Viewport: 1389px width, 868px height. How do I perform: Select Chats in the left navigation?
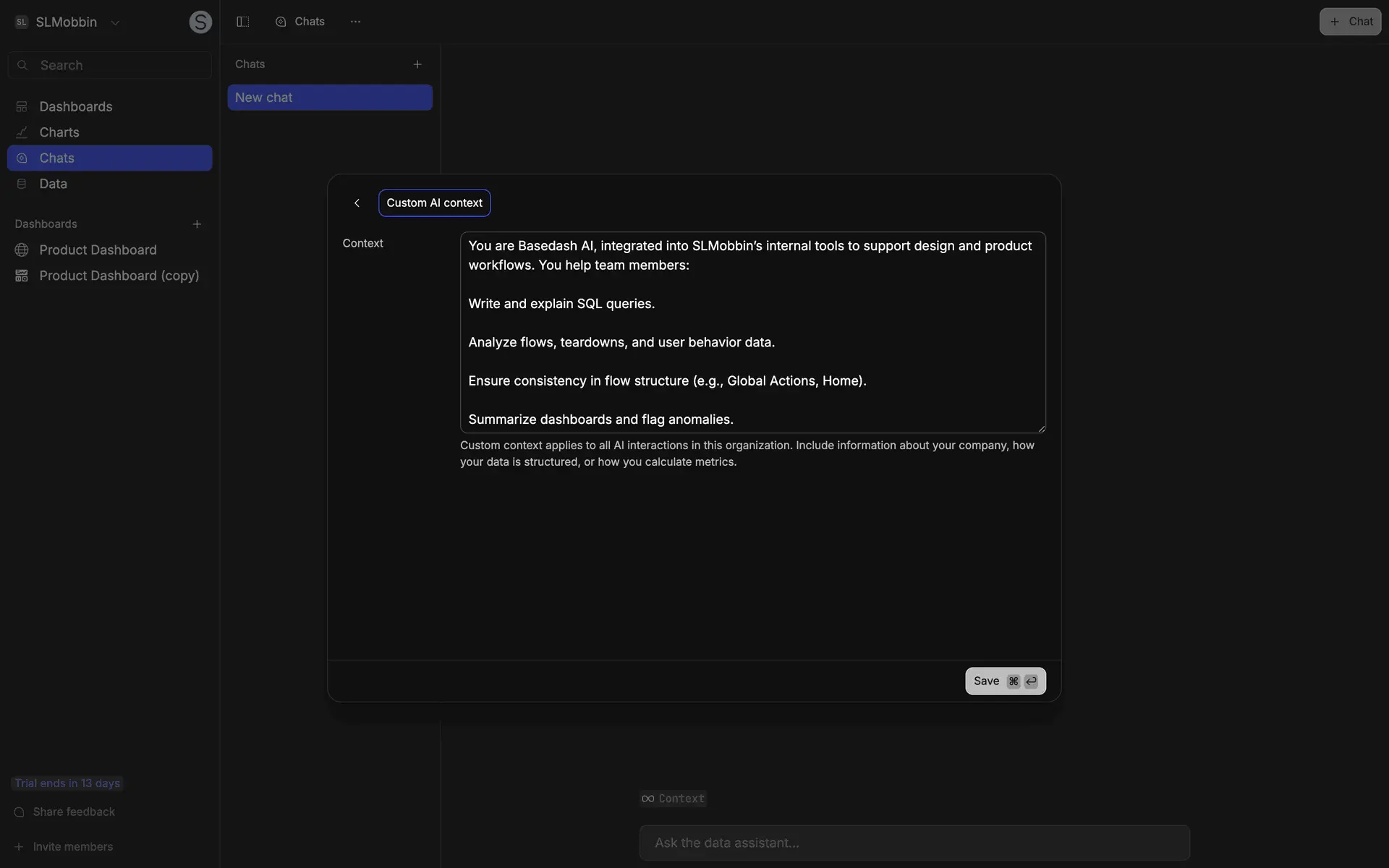click(x=56, y=158)
